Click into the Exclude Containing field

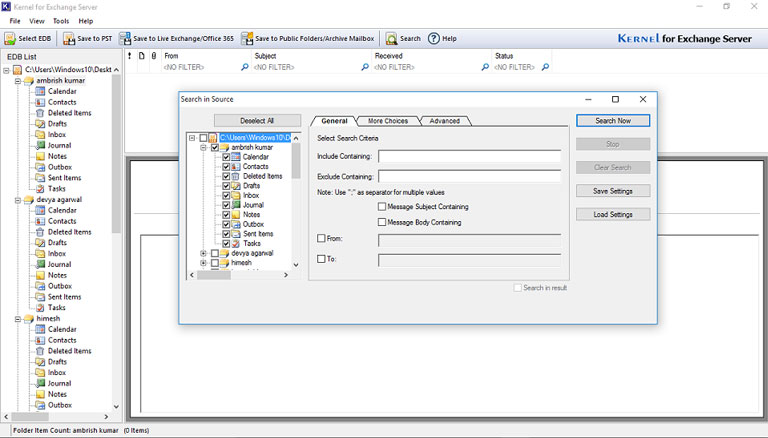point(469,176)
